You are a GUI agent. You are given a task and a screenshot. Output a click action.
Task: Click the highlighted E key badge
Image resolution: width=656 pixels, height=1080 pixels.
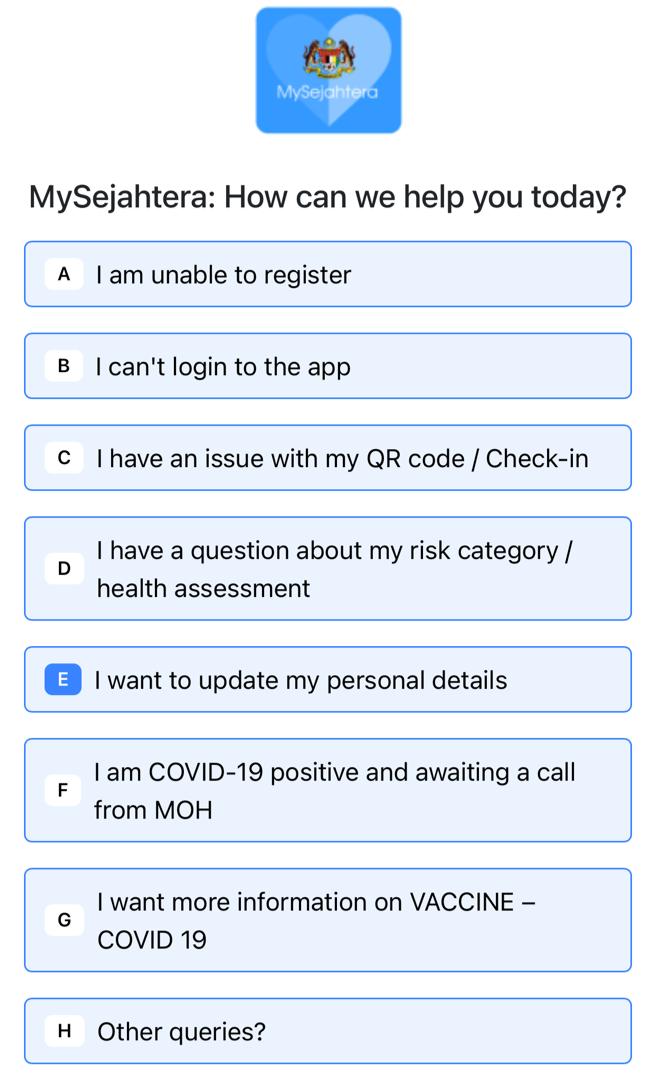[63, 679]
